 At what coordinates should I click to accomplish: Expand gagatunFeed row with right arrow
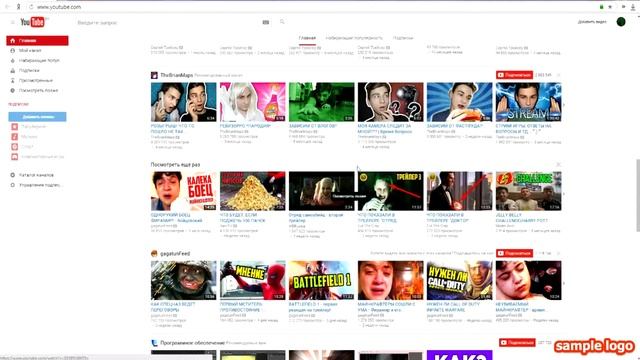click(x=564, y=283)
